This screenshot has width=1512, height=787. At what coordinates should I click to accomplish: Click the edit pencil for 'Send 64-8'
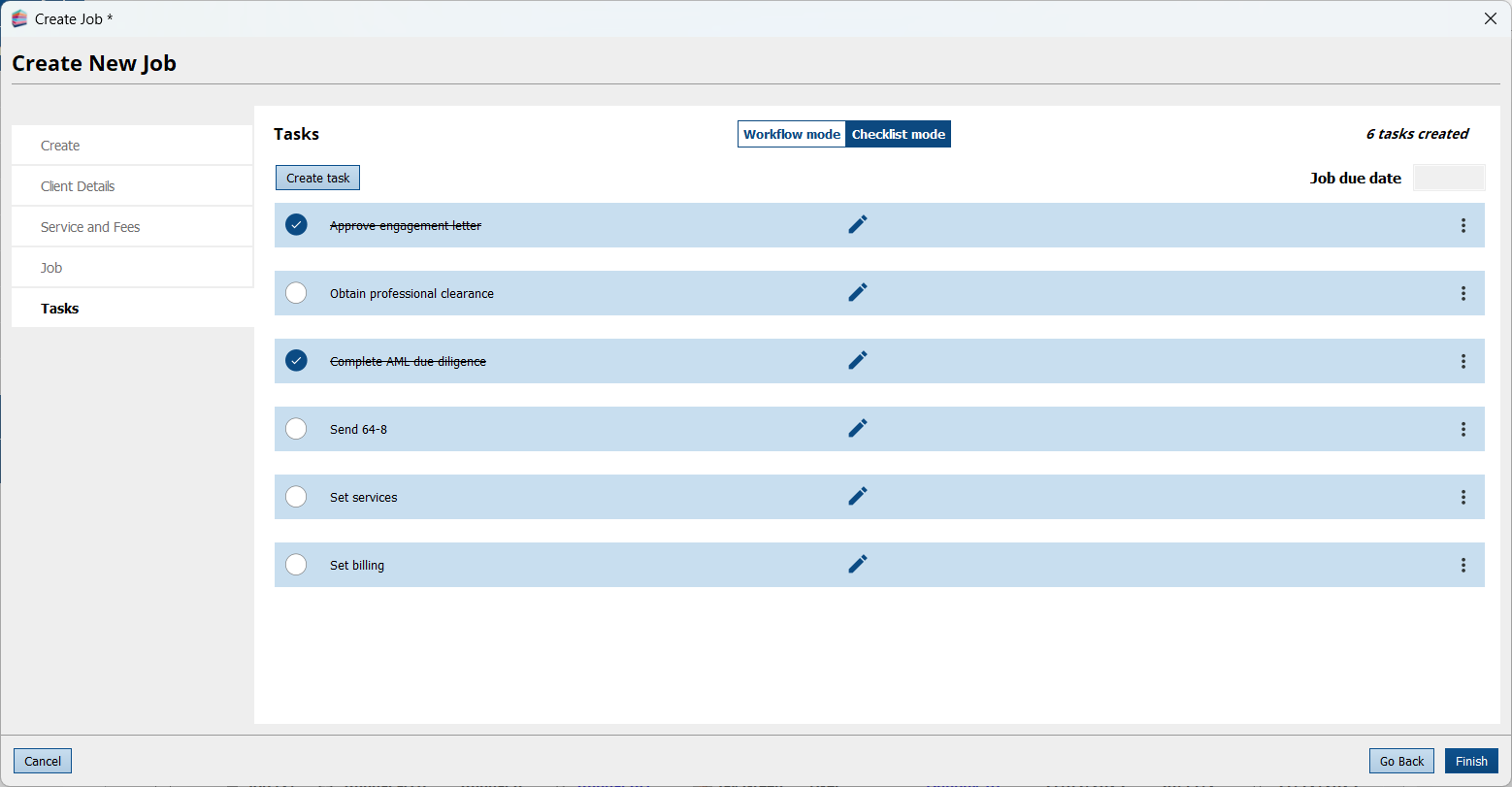[857, 428]
